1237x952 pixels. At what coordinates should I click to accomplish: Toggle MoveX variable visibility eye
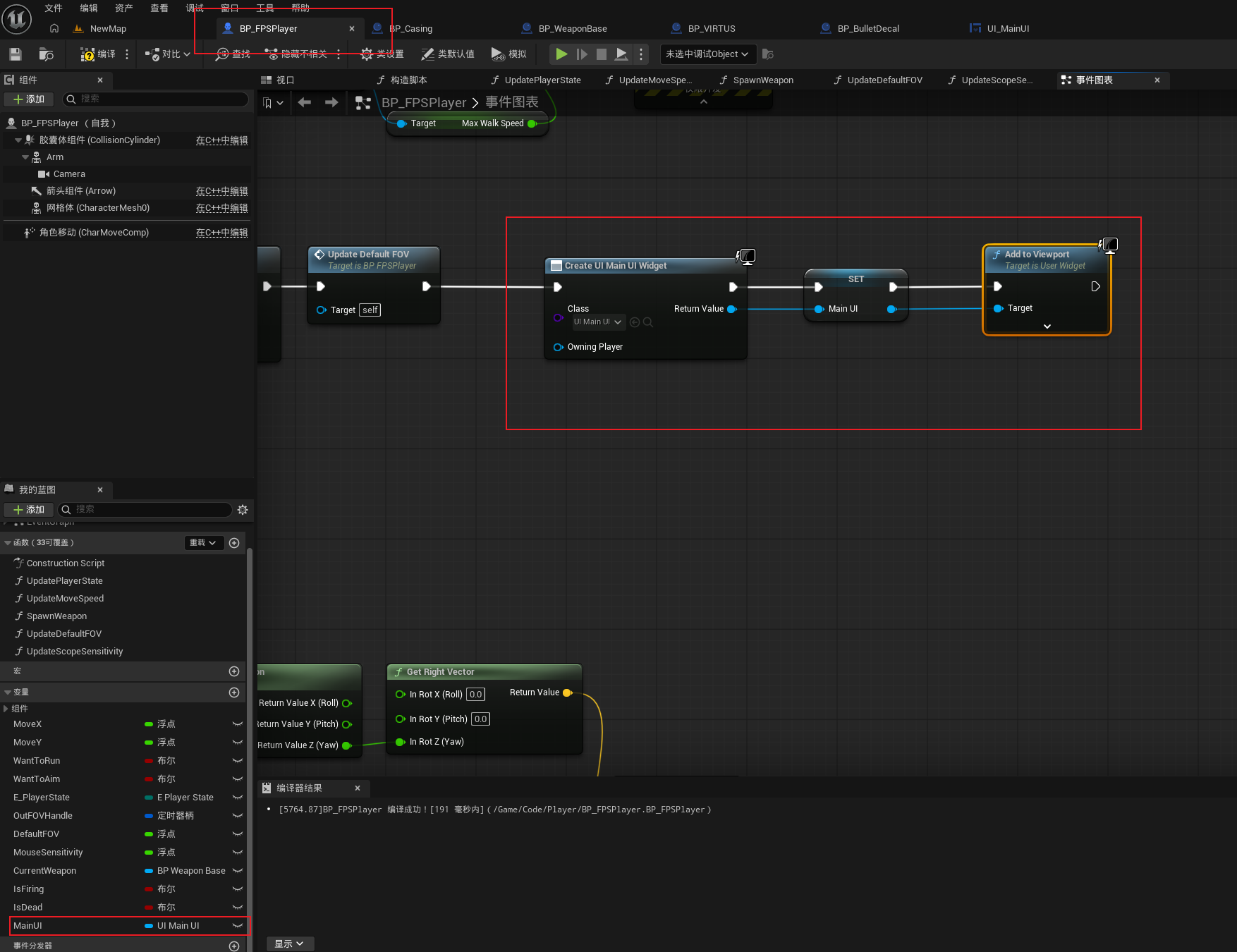238,724
